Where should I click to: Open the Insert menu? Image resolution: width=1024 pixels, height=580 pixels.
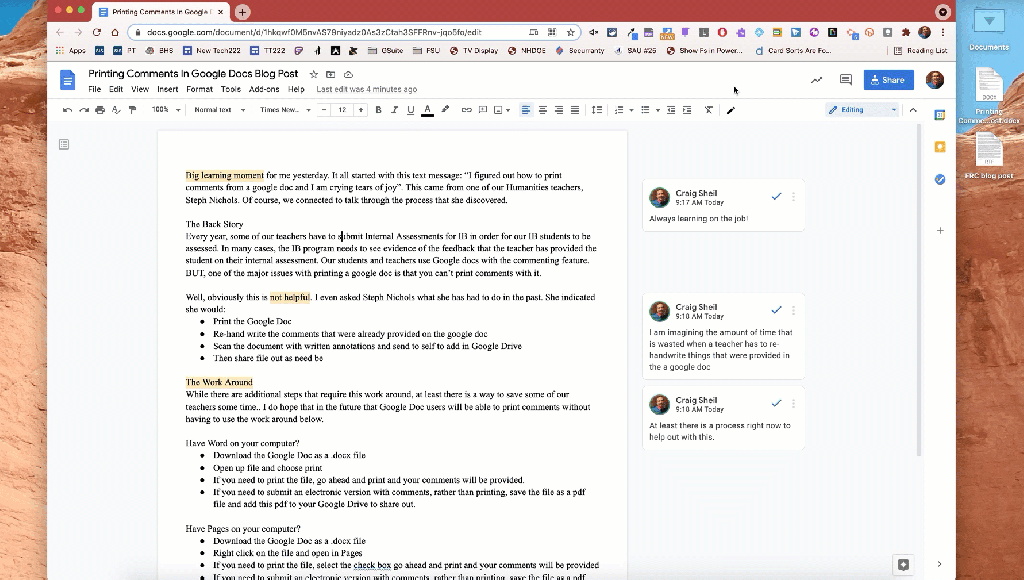(167, 89)
